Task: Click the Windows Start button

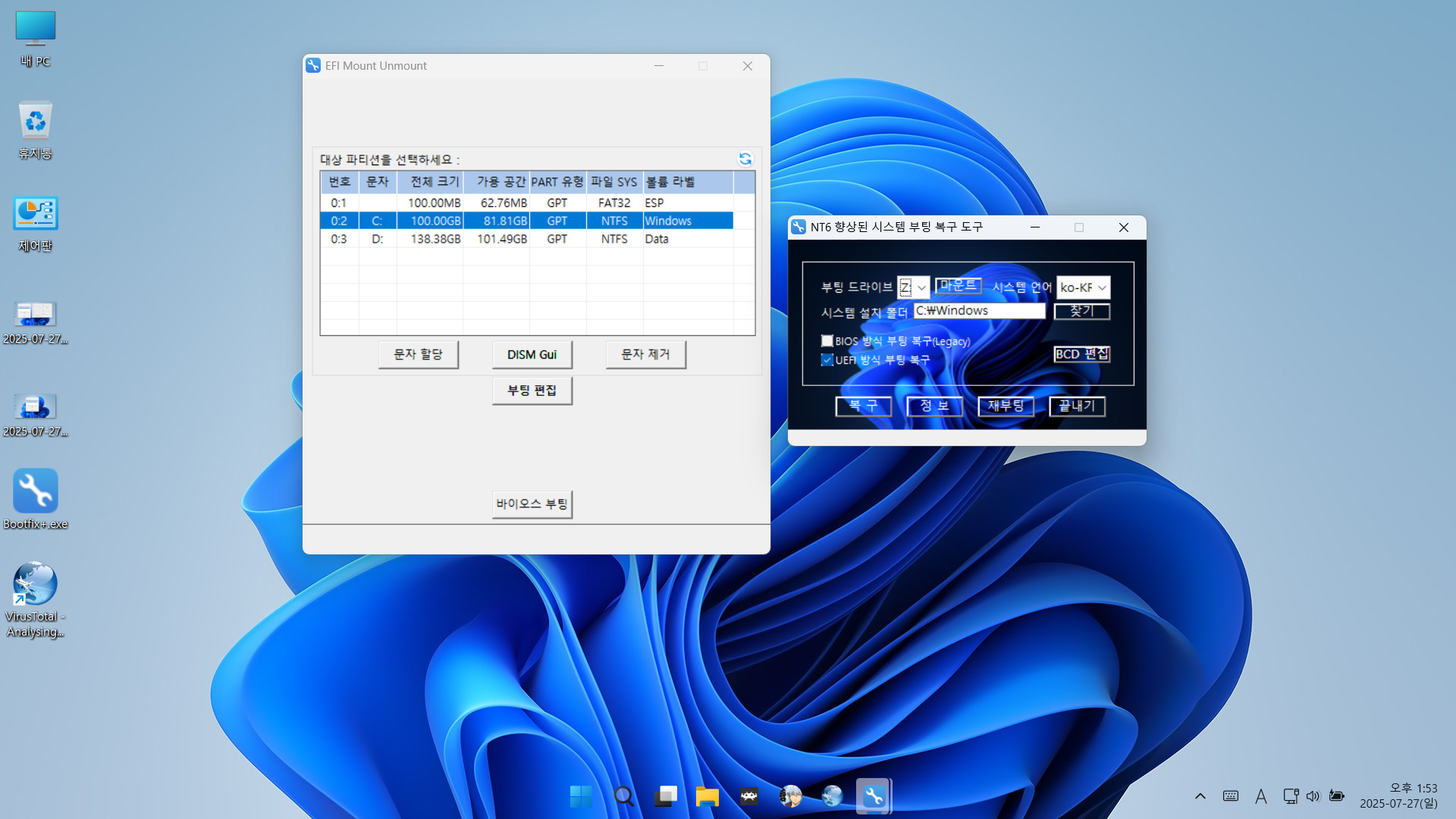Action: click(581, 796)
